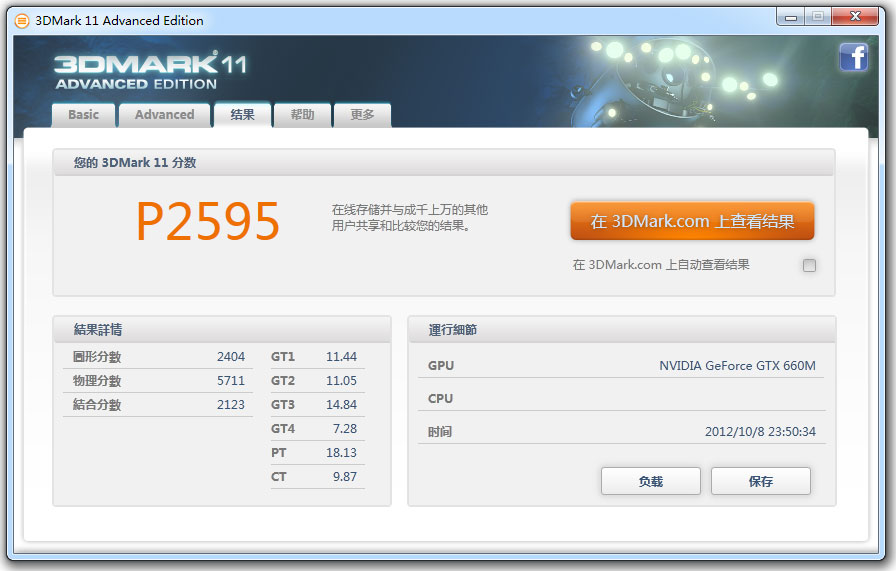Click the 保存 button
896x571 pixels.
pos(760,481)
